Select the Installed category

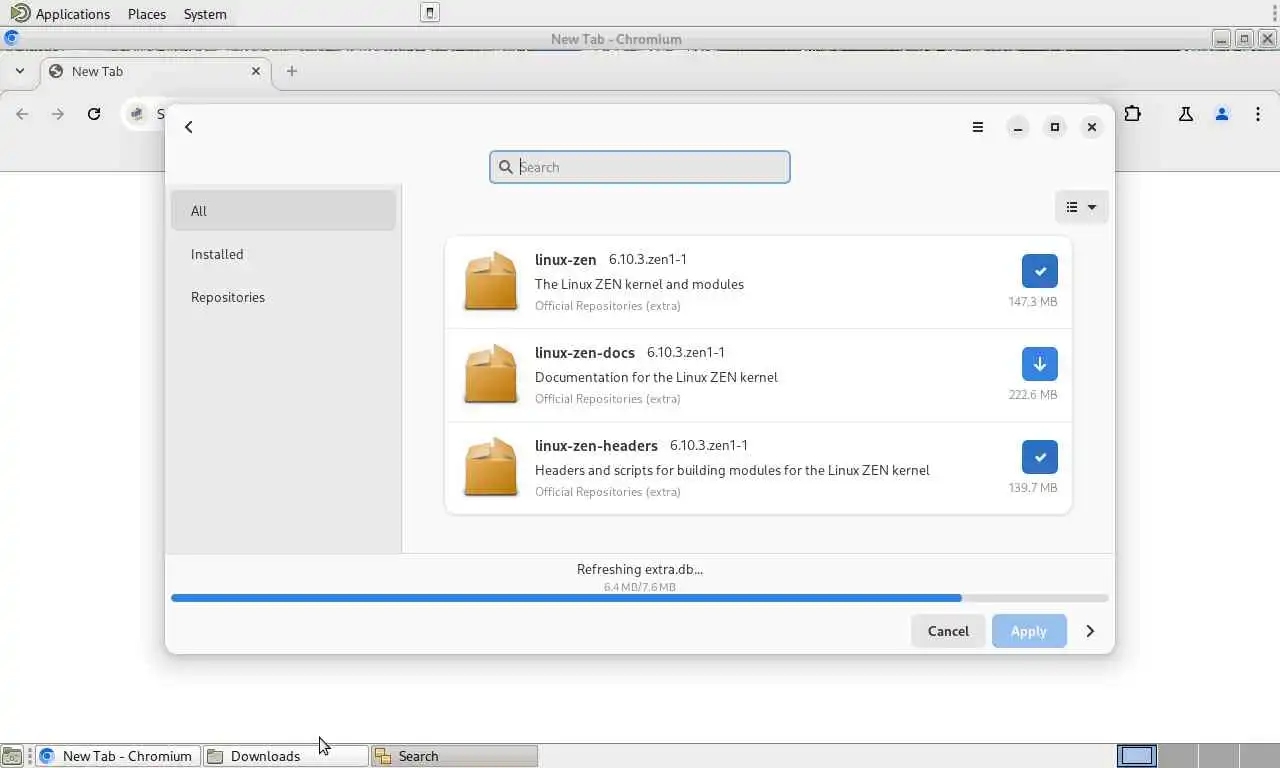(x=283, y=254)
